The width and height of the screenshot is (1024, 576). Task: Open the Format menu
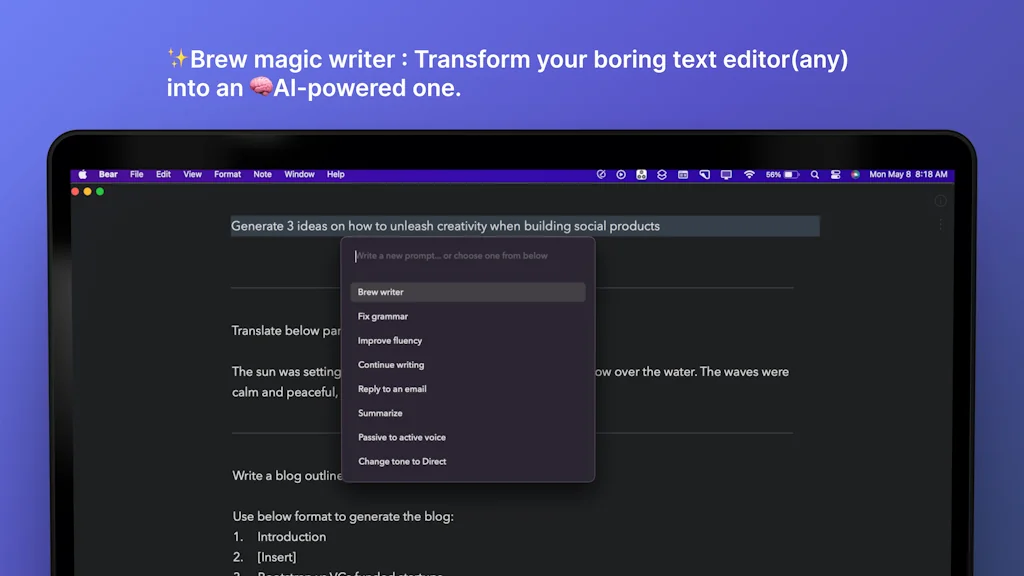pyautogui.click(x=227, y=174)
